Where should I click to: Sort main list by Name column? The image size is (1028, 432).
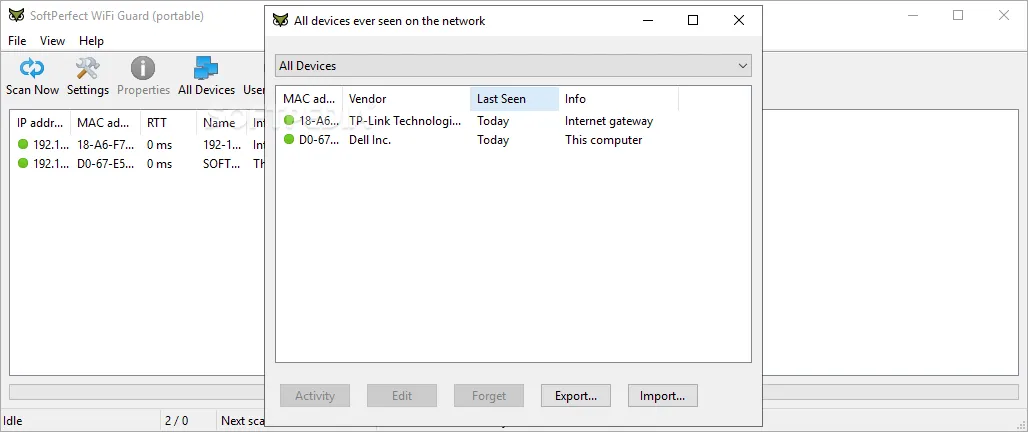tap(222, 123)
